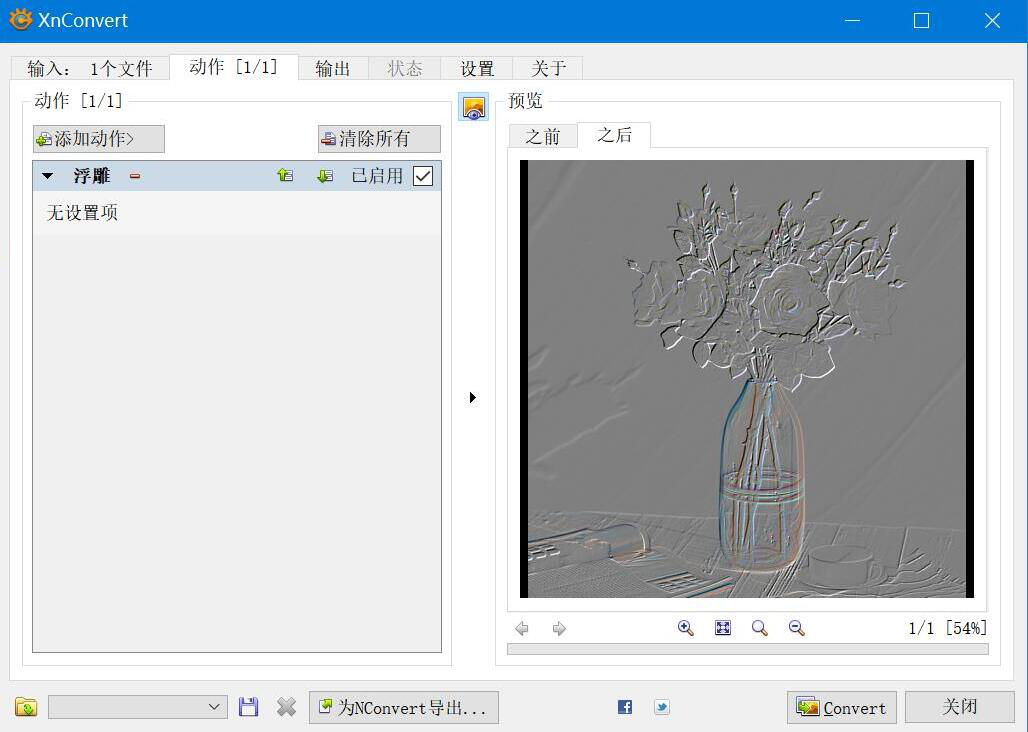Collapse the 浮雕 action settings

[47, 176]
